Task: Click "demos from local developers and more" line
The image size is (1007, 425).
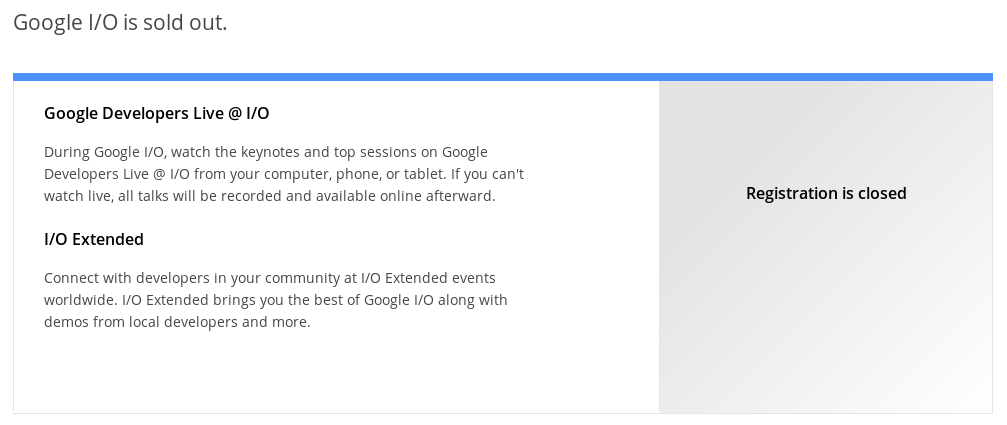Action: [177, 322]
